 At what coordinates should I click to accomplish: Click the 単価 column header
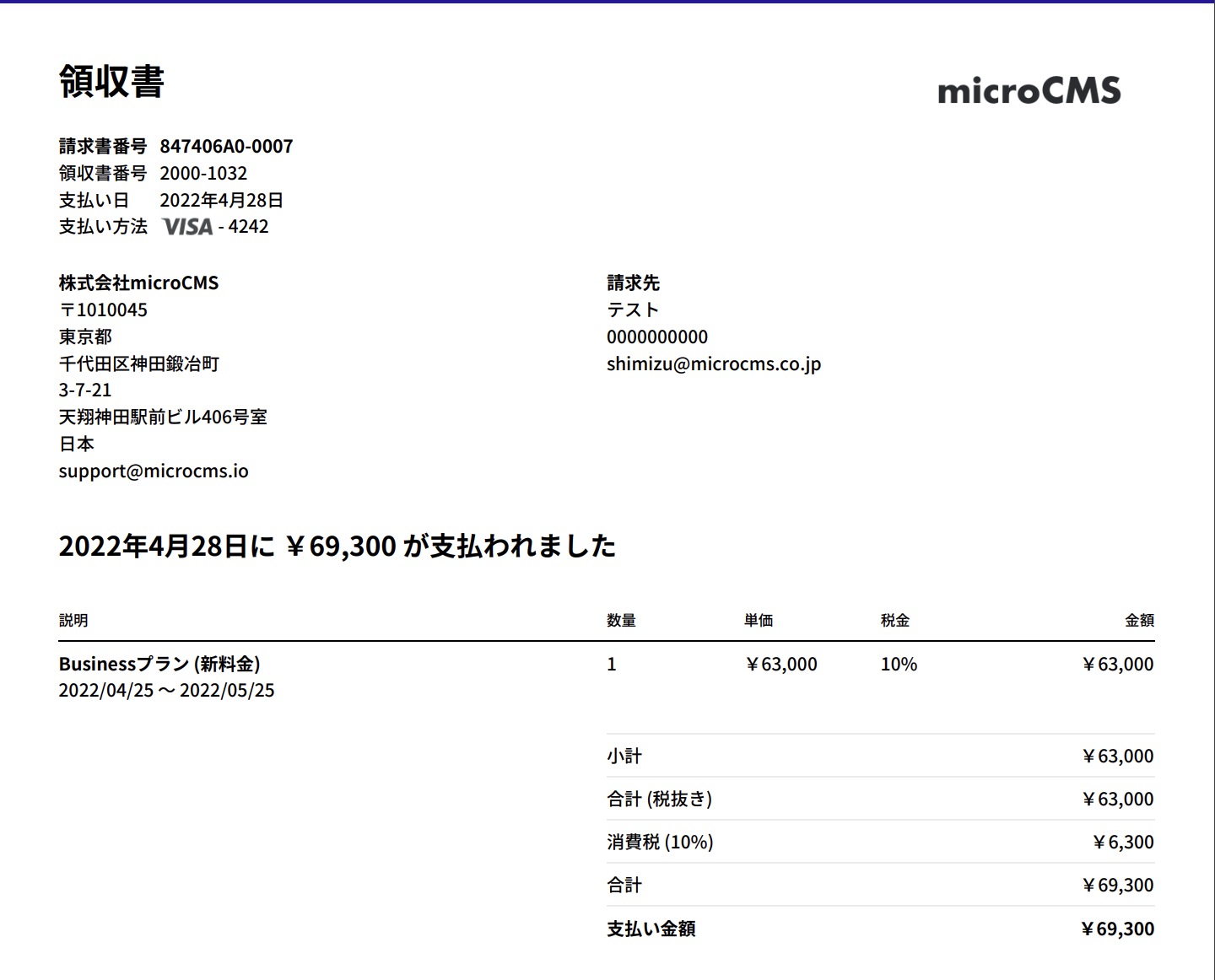759,621
